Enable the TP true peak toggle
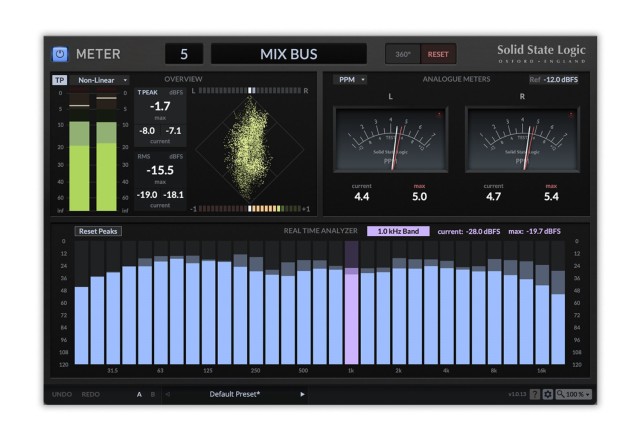Viewport: 640px width, 426px height. click(58, 80)
